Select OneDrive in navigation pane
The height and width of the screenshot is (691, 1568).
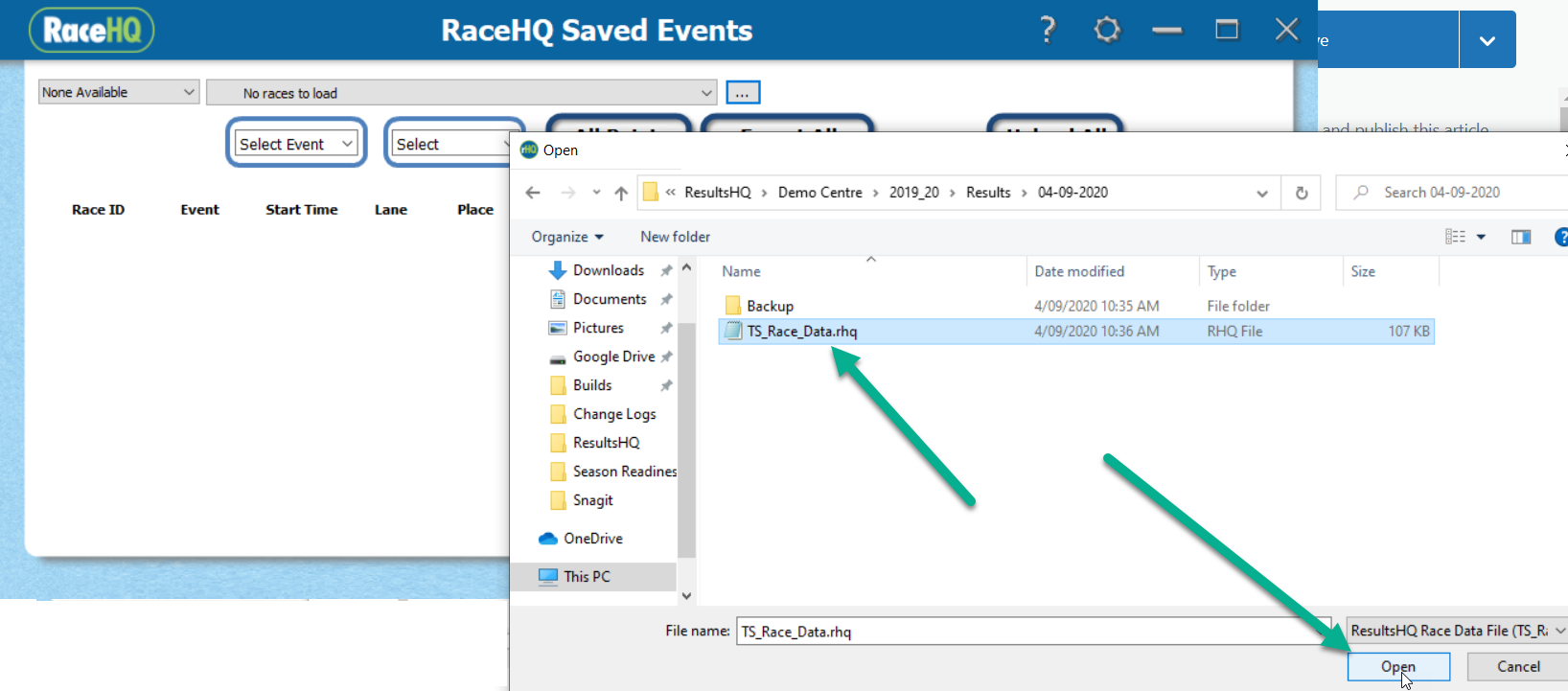(592, 539)
